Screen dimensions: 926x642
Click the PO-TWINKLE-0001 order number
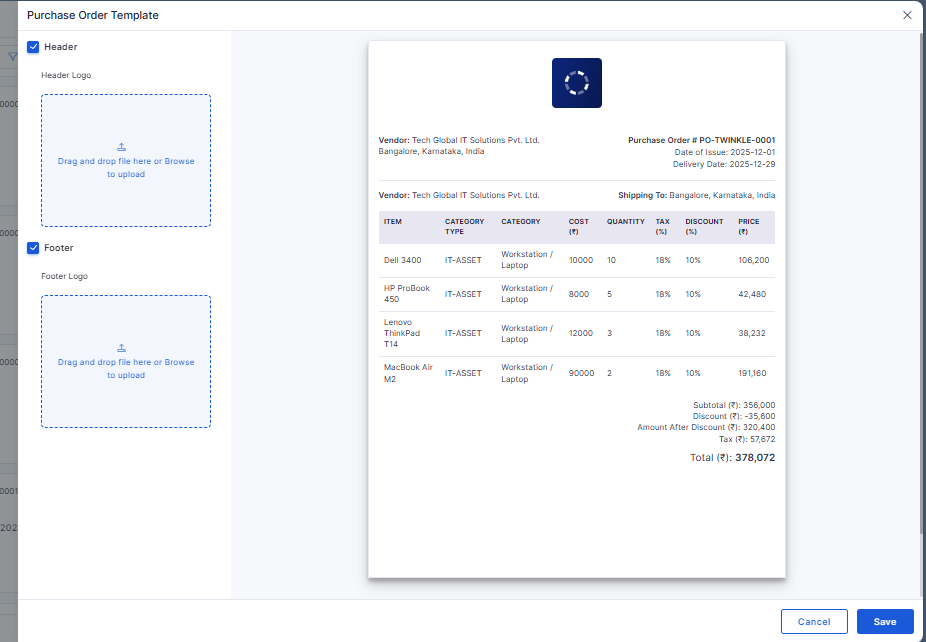pyautogui.click(x=737, y=140)
